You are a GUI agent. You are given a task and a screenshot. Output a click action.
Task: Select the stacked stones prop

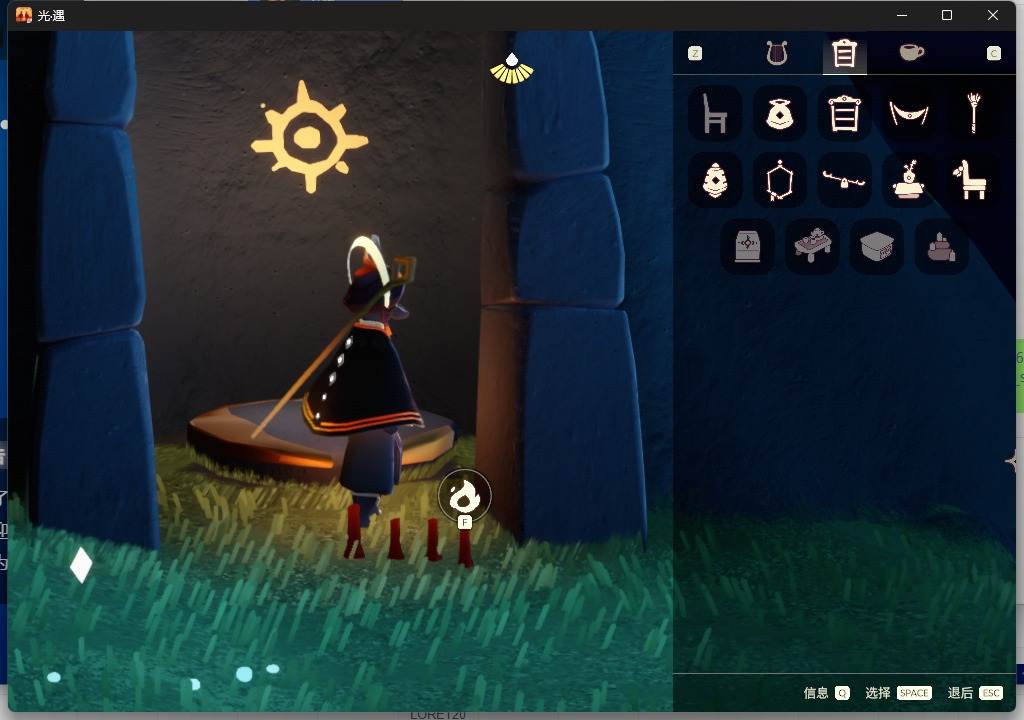(x=942, y=246)
